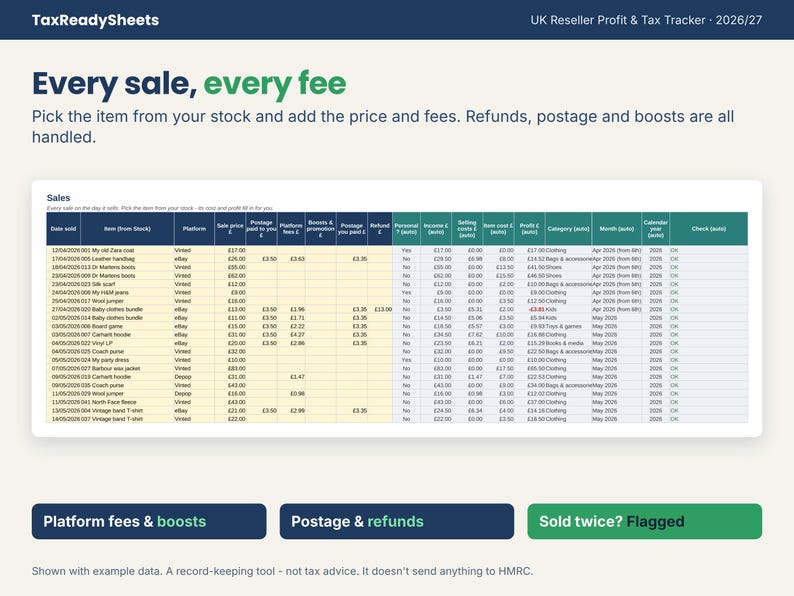Click the 'Sales' sheet title
794x596 pixels.
tap(58, 197)
